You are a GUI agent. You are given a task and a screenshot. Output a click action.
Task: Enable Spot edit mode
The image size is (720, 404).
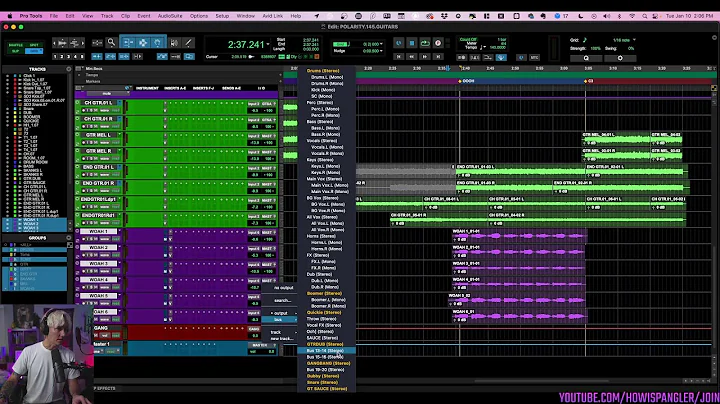click(34, 45)
